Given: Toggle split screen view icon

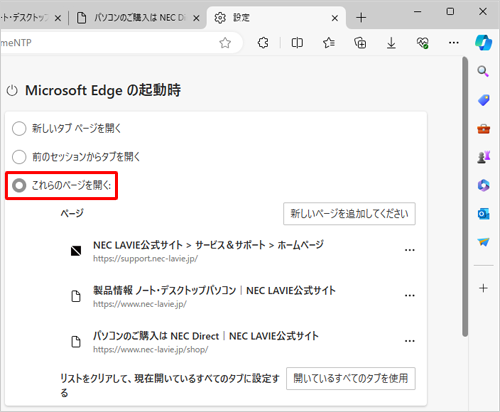Looking at the screenshot, I should (297, 43).
